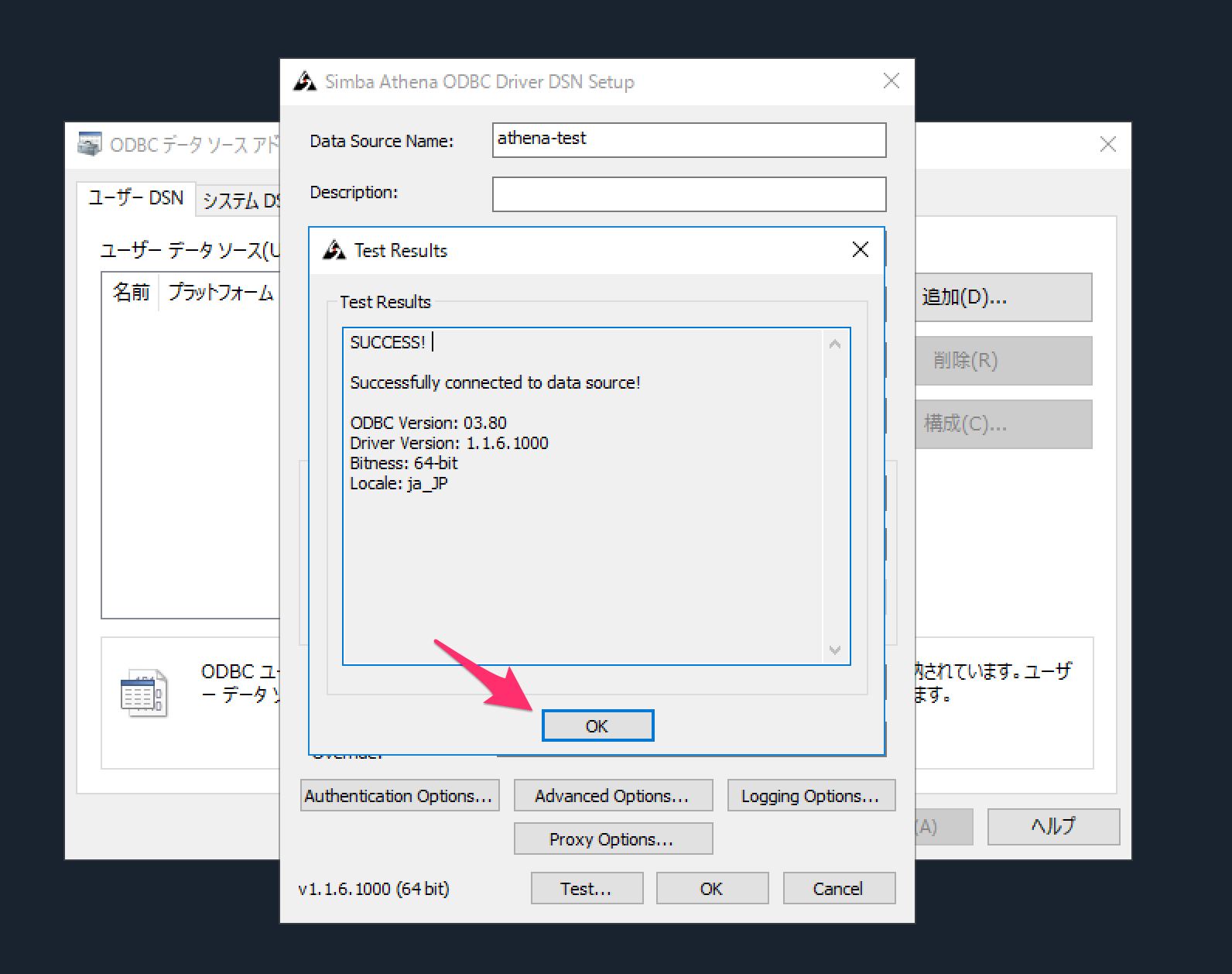
Task: Close the Simba Athena DSN Setup window
Action: coord(891,81)
